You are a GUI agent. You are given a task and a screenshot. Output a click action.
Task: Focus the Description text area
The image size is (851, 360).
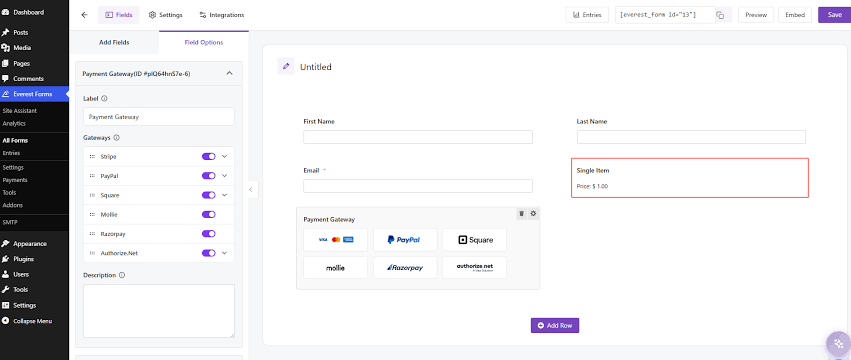[159, 311]
